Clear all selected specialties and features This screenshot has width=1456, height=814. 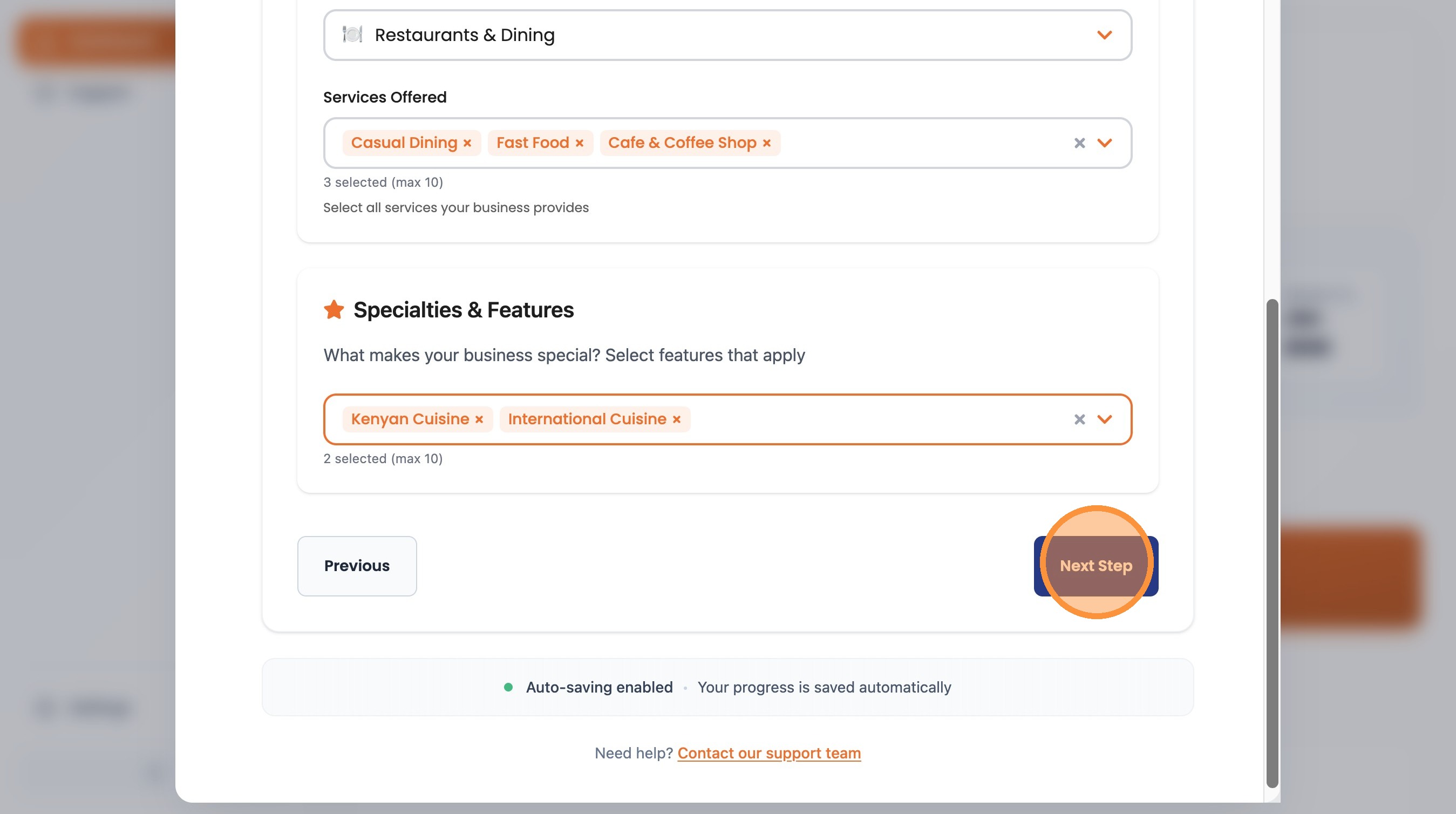[x=1079, y=419]
